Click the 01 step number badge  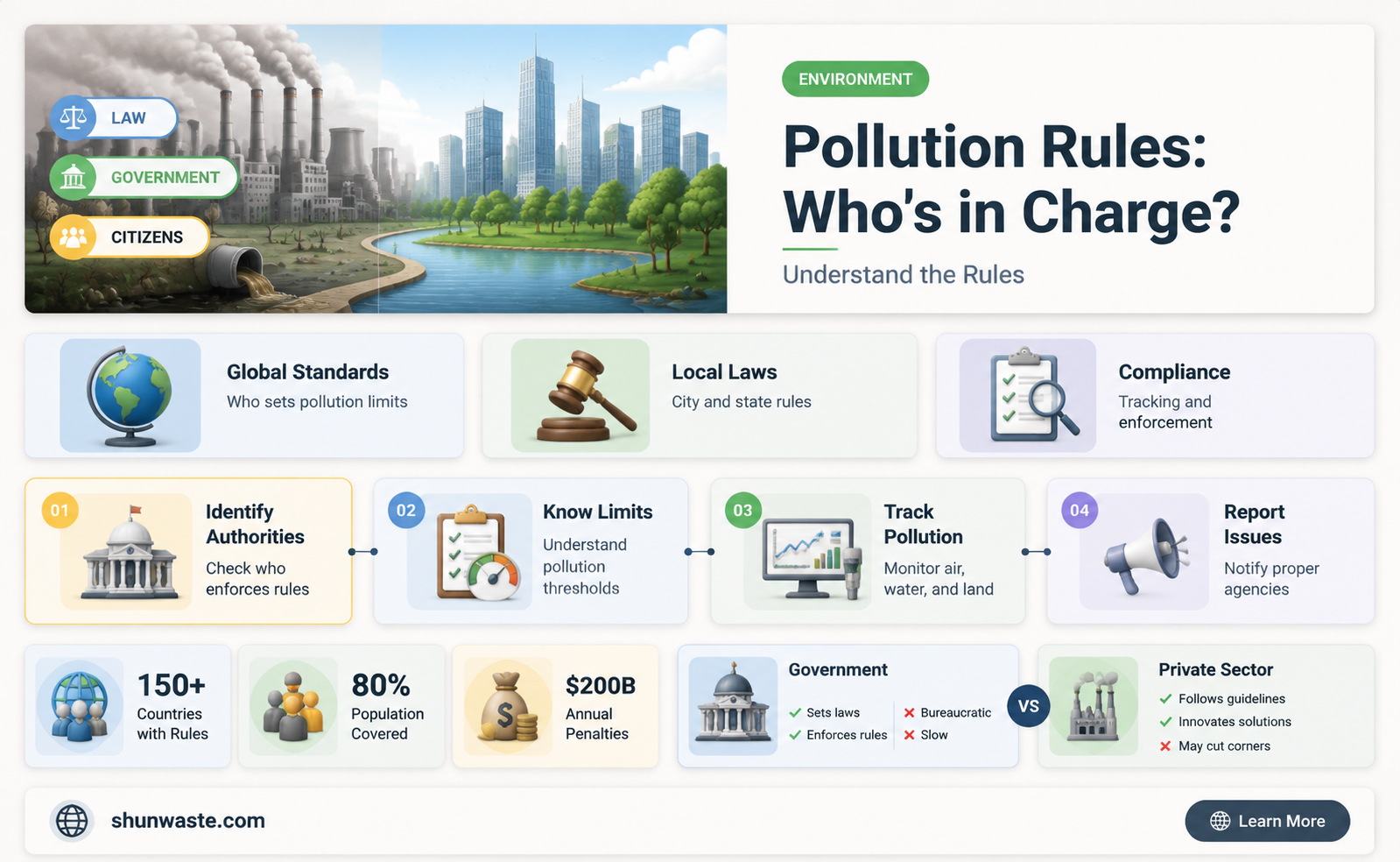pos(60,511)
